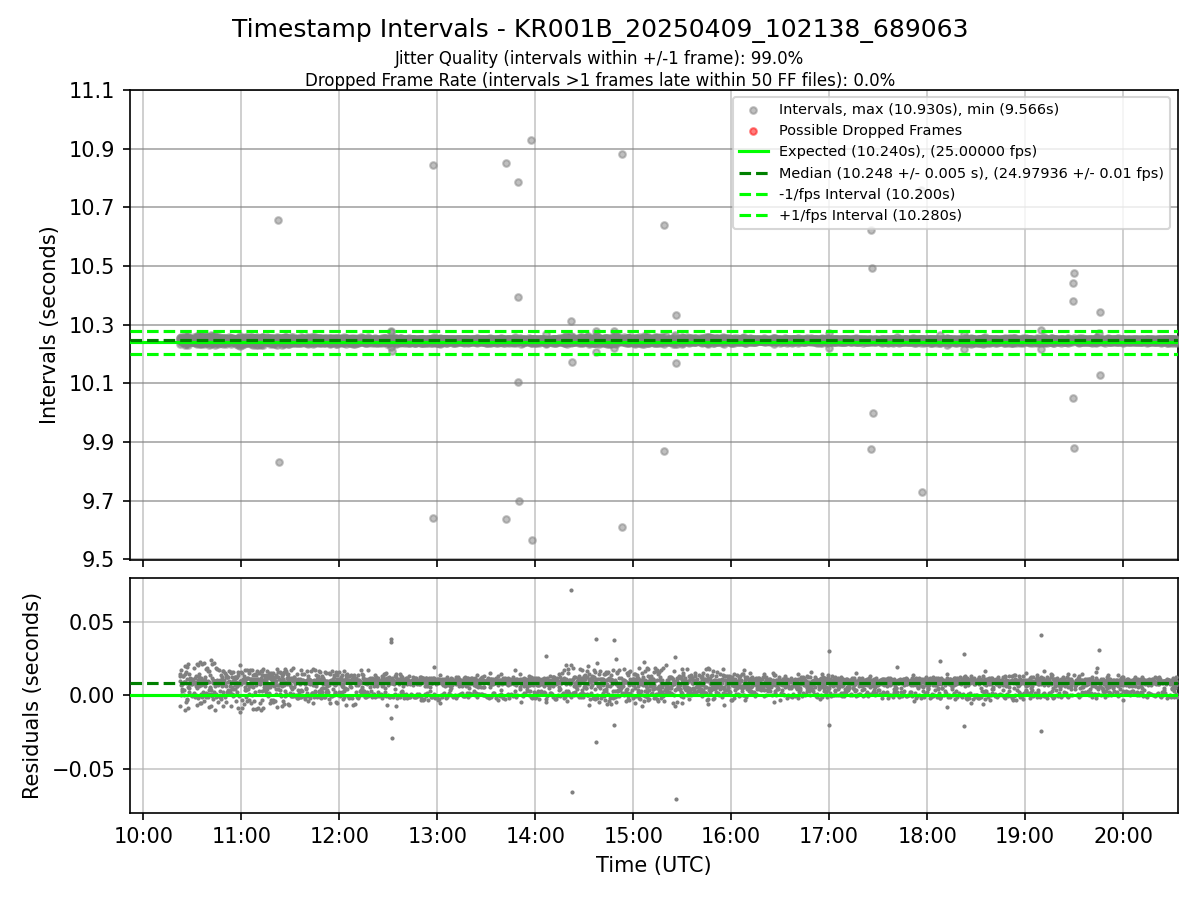Click the 'Residuals (seconds)' y-axis label
Screen dimensions: 1200x900
32,696
